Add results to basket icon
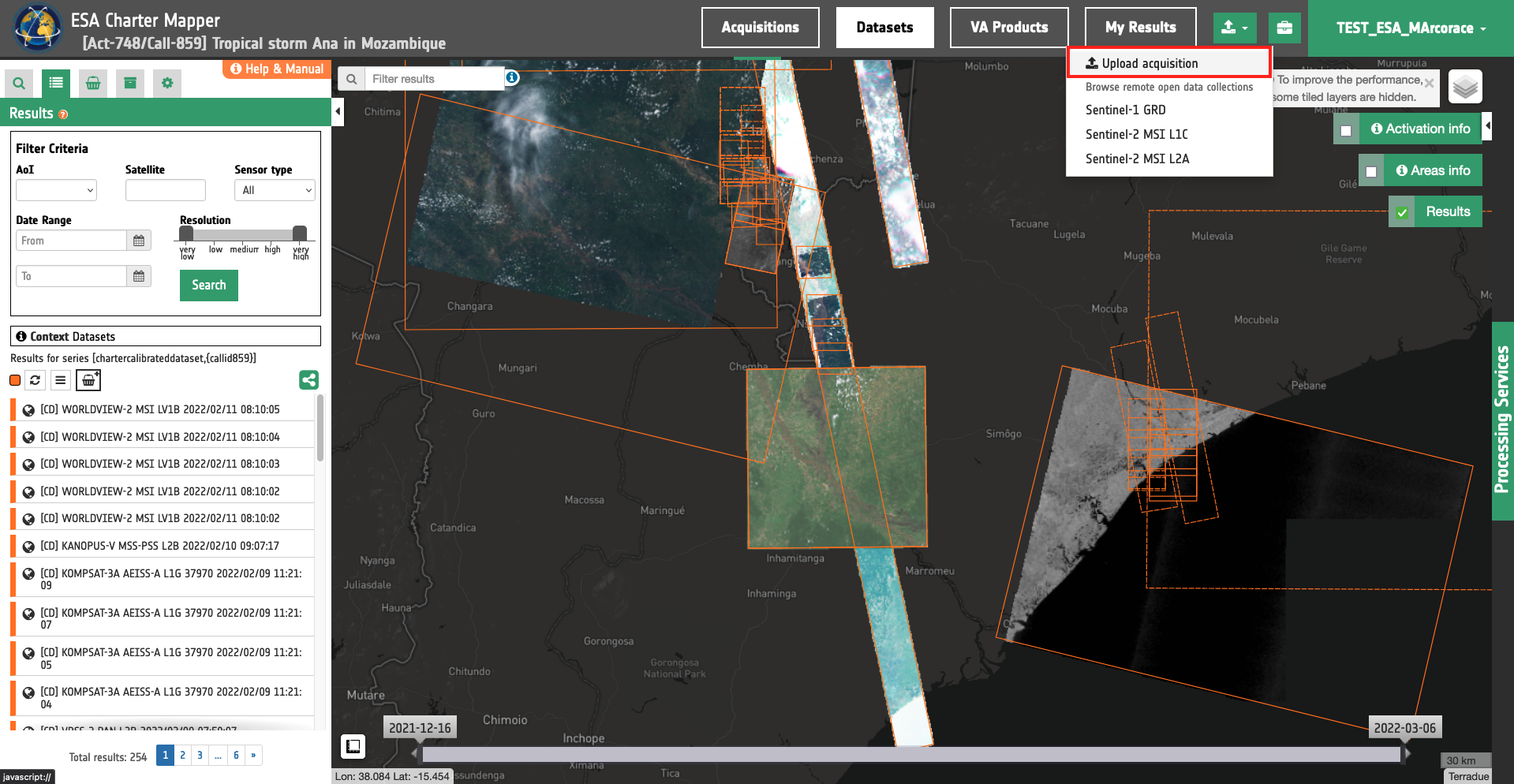 pos(88,380)
